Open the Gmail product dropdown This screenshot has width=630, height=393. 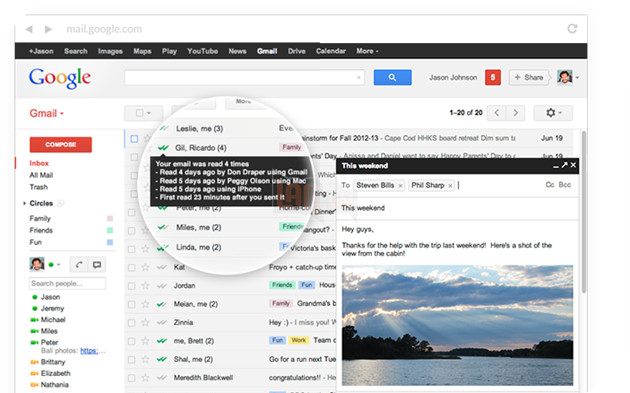coord(47,113)
